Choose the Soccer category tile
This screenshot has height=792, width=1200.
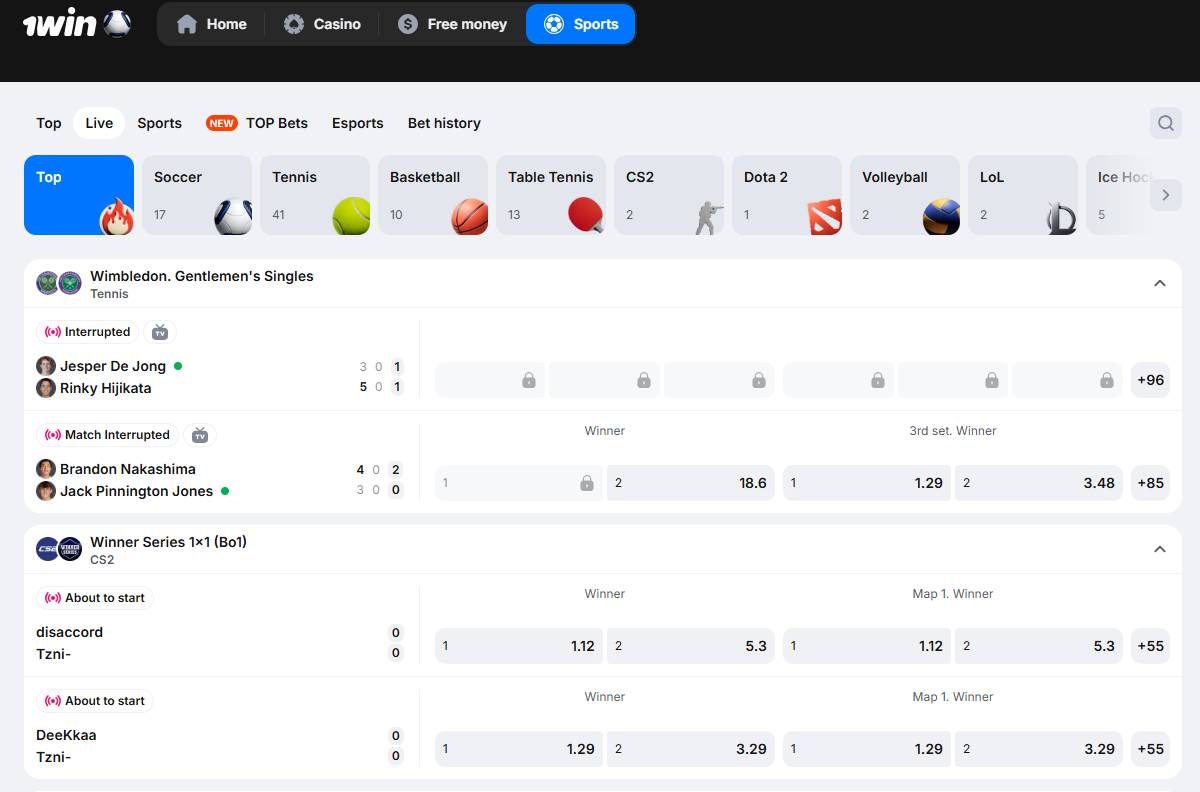pos(197,195)
